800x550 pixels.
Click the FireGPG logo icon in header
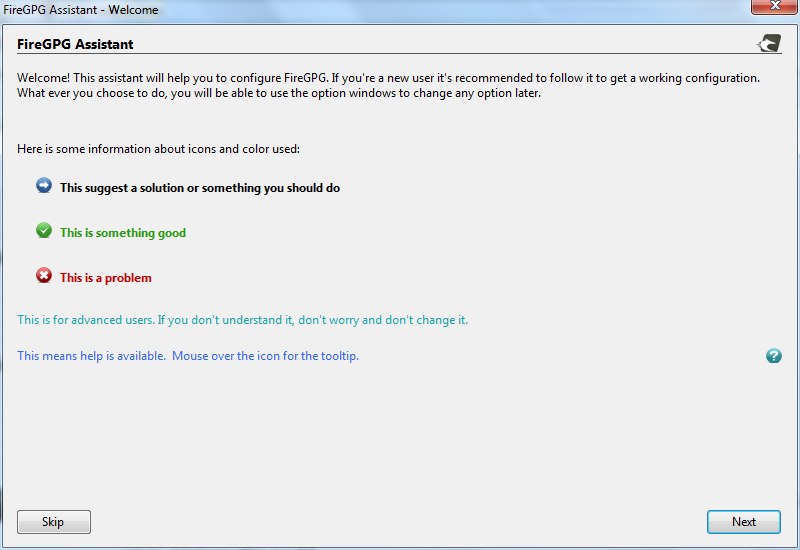point(769,43)
